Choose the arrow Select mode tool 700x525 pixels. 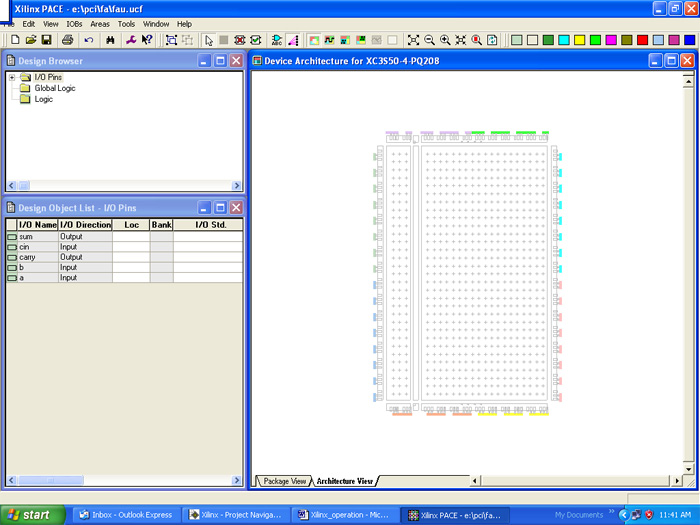coord(208,40)
